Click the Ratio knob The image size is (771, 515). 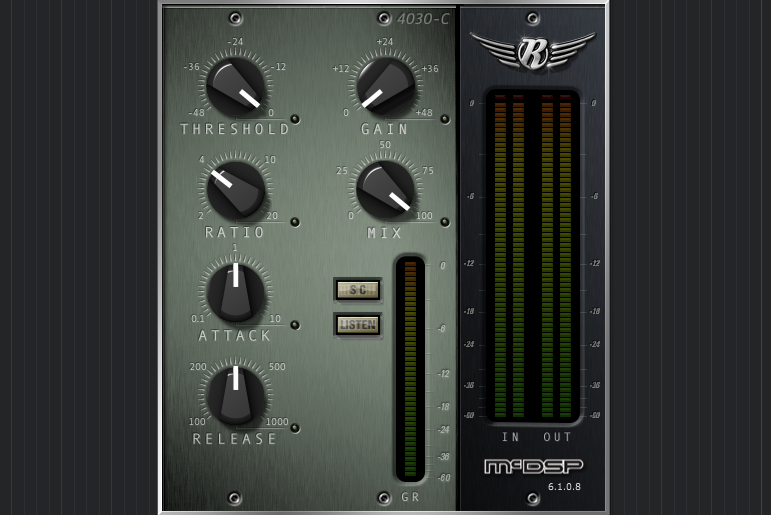point(236,190)
